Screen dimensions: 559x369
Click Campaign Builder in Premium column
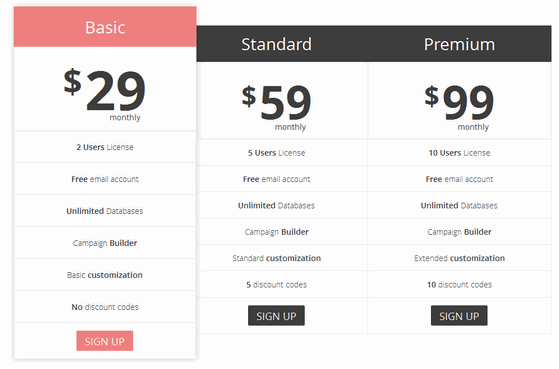(460, 232)
